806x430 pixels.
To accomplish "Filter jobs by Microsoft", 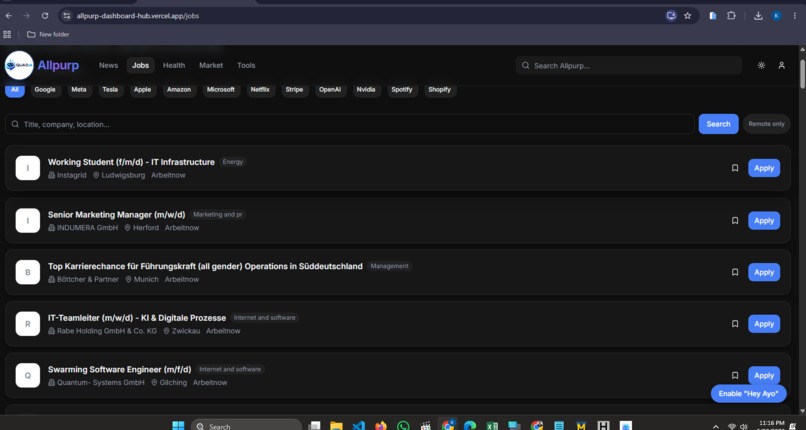I will point(221,89).
